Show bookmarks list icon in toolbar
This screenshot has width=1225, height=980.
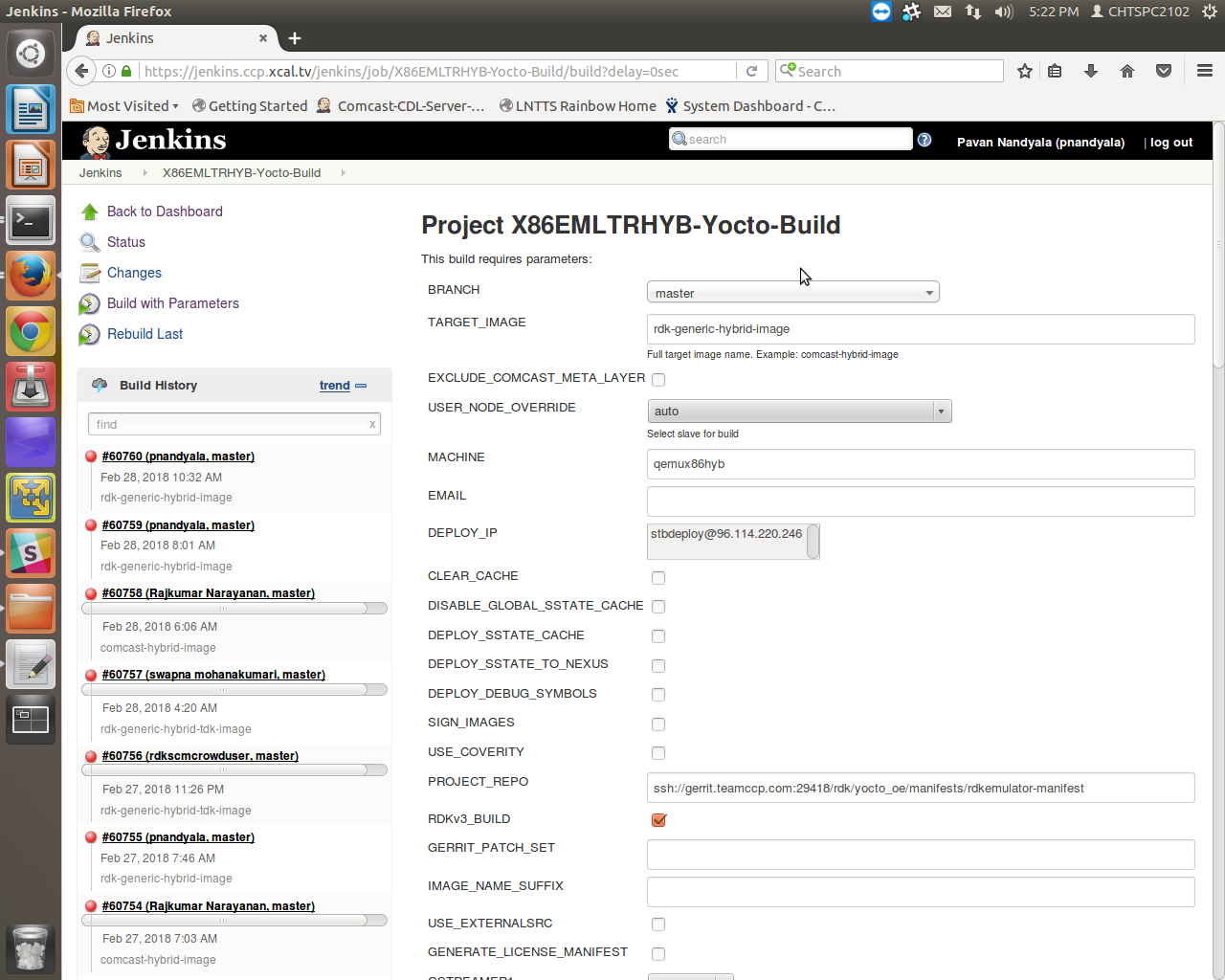point(1055,71)
